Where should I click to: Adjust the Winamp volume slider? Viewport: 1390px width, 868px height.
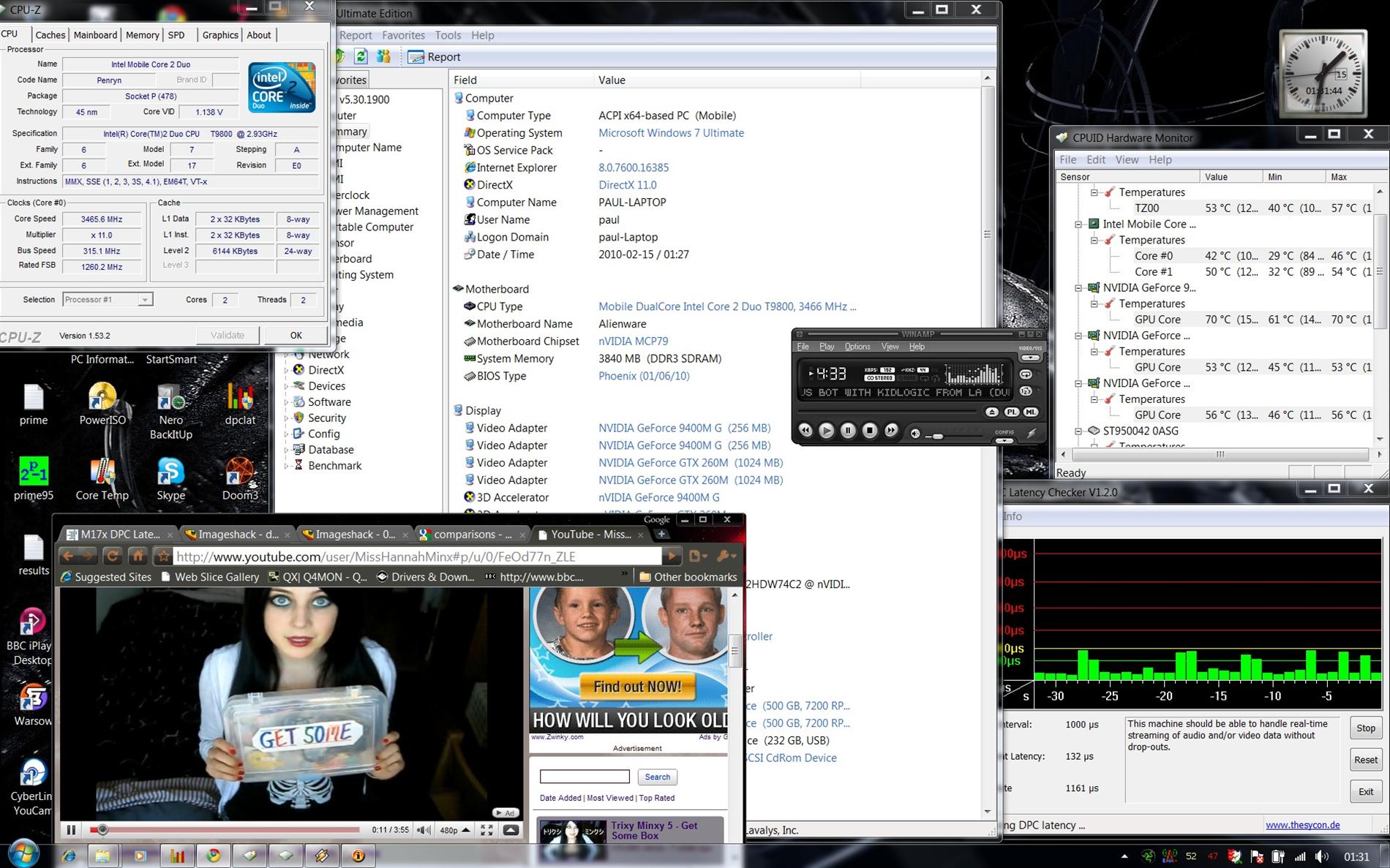[x=937, y=436]
